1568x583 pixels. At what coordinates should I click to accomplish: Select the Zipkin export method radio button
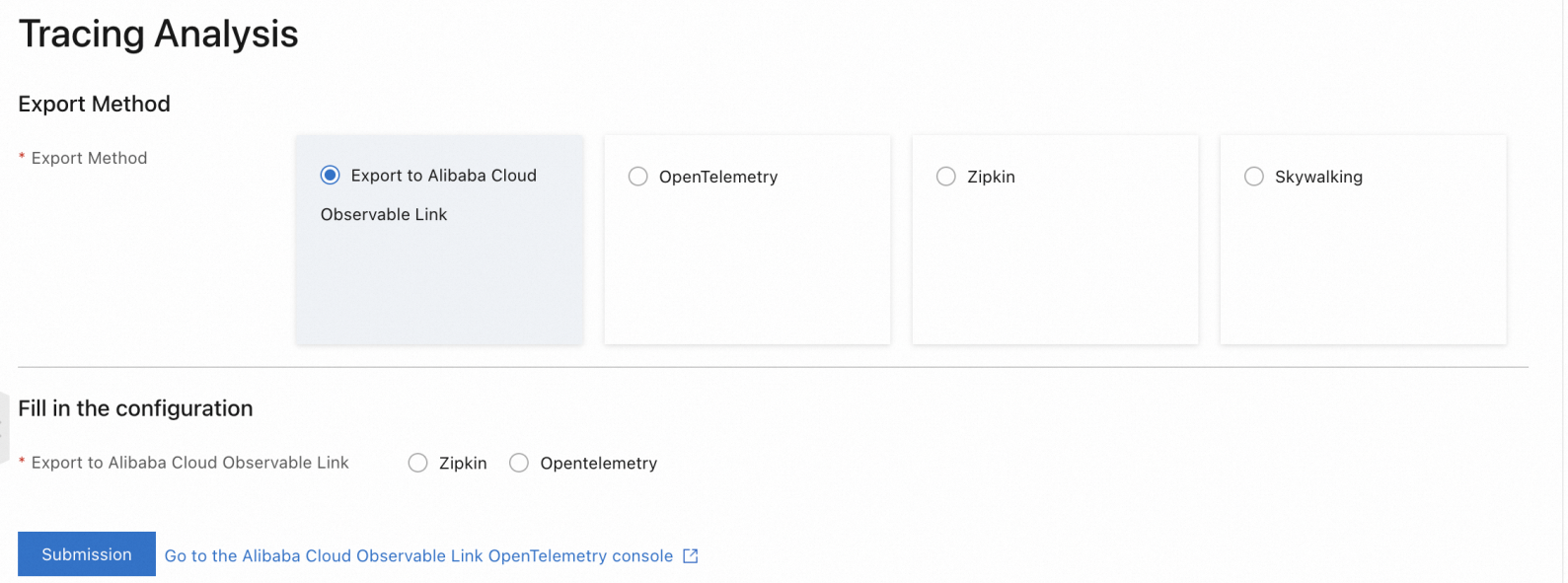tap(946, 177)
